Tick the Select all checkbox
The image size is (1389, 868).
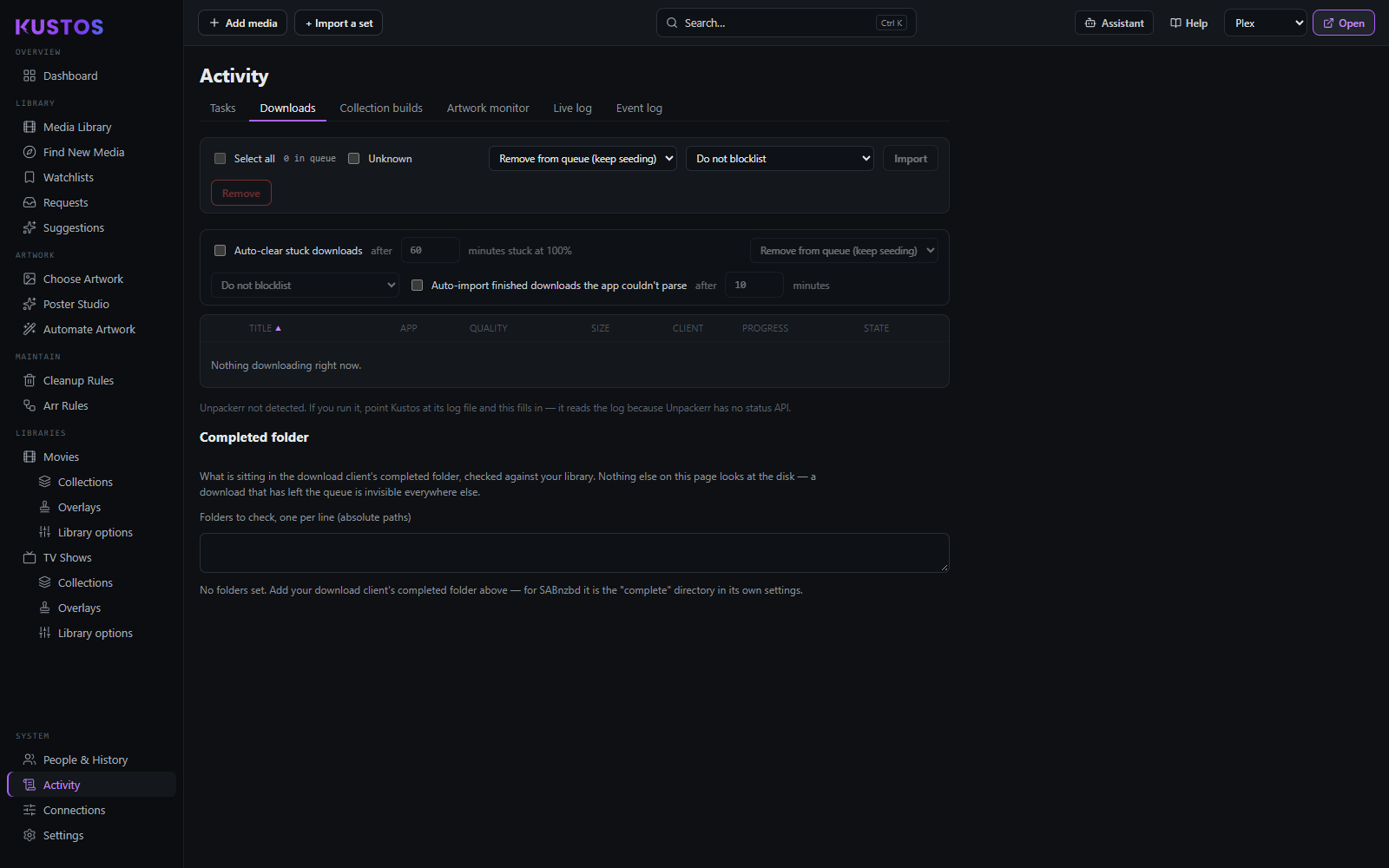[221, 159]
